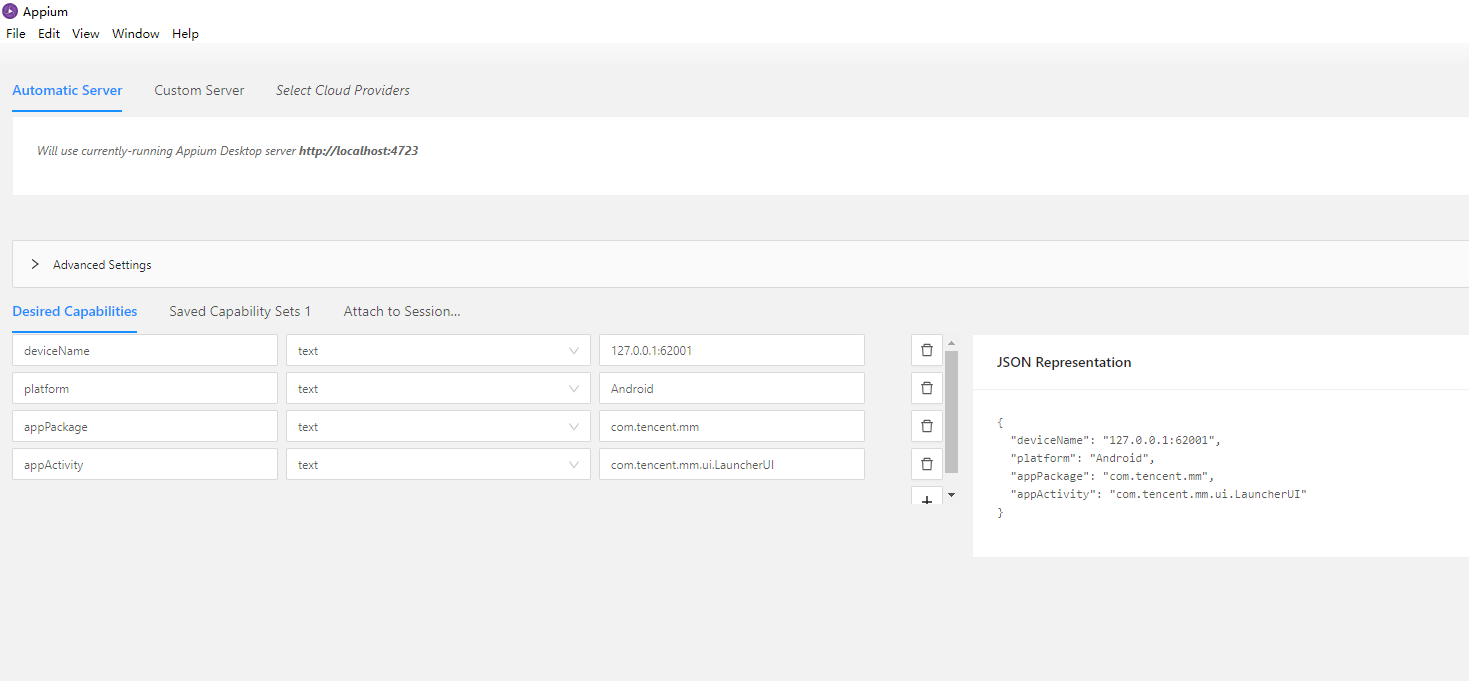Switch to Attach to Session tab

coord(402,311)
